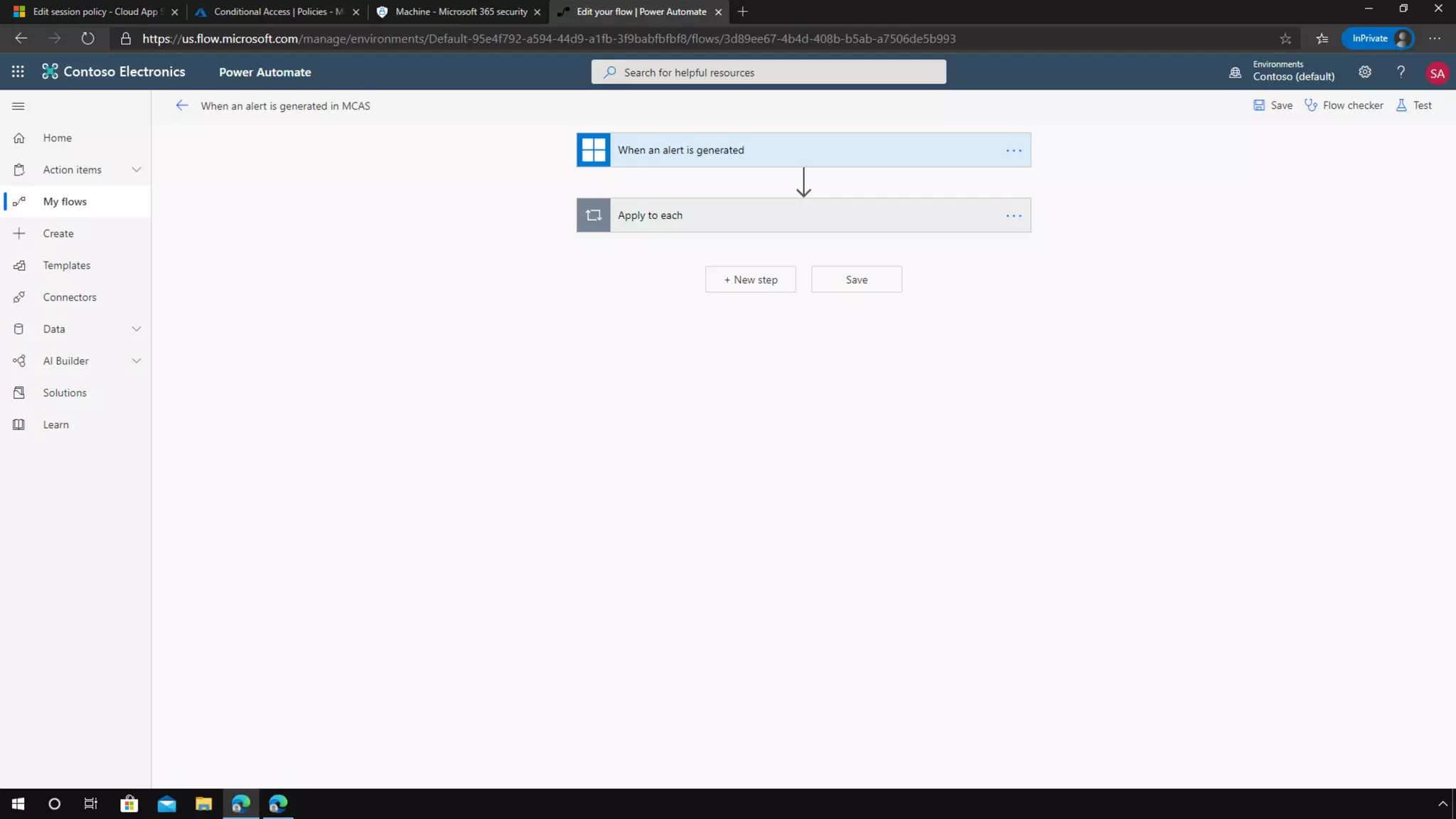Click the InPrivate profile button
Viewport: 1456px width, 819px height.
(x=1378, y=38)
